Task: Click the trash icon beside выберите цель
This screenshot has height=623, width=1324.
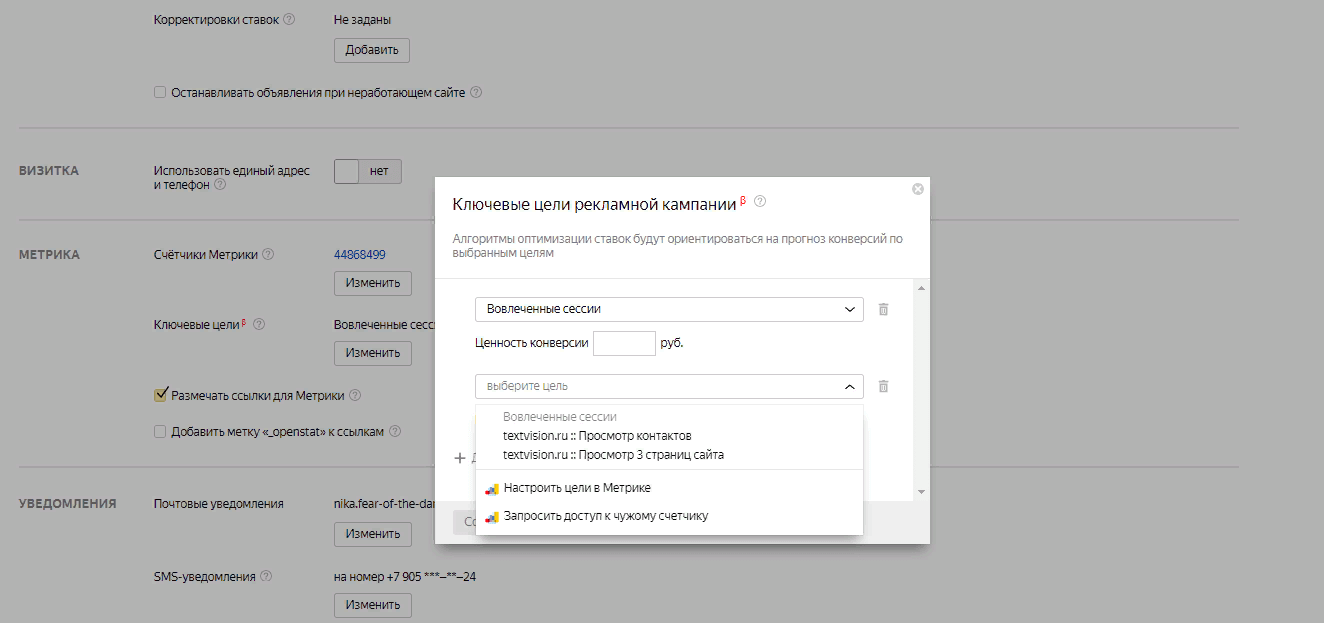Action: [883, 386]
